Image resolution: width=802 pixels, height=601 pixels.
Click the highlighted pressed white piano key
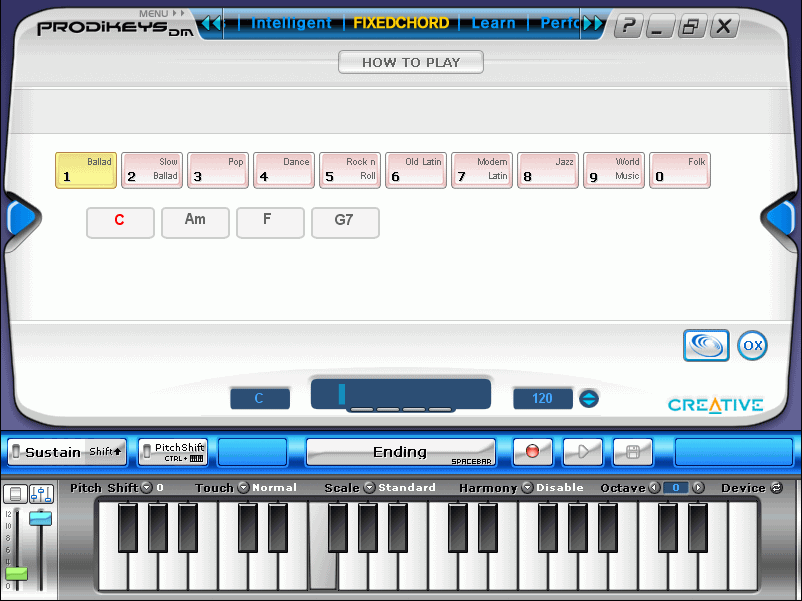(x=322, y=573)
